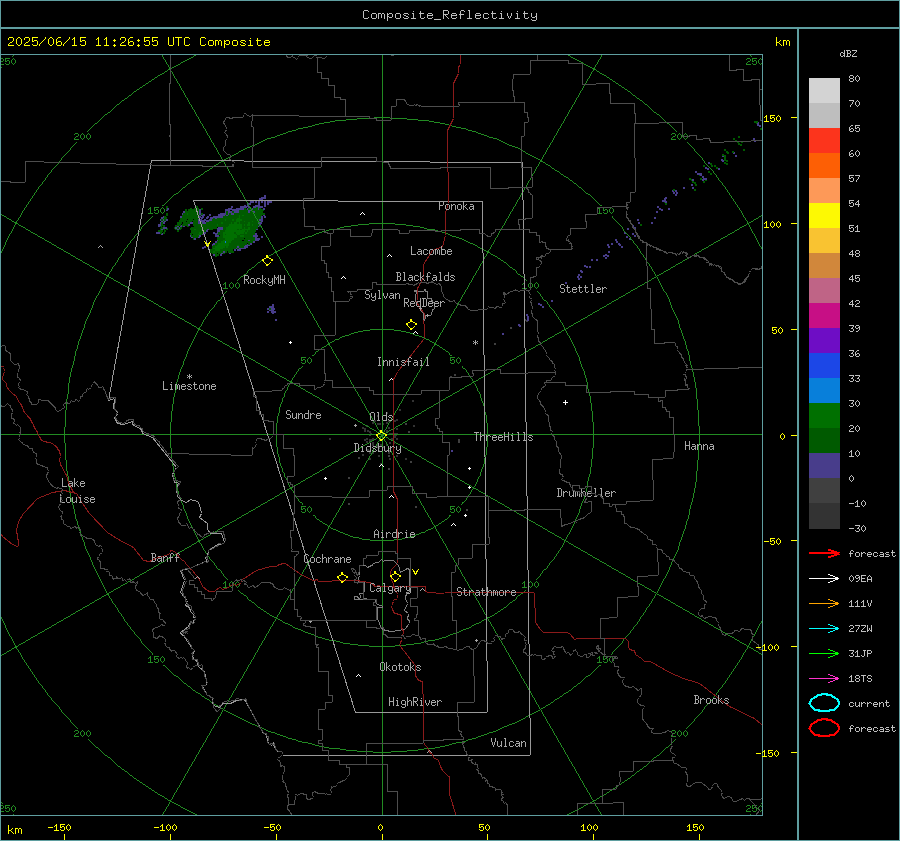Click the Composite_Reflectivity title

coord(450,15)
